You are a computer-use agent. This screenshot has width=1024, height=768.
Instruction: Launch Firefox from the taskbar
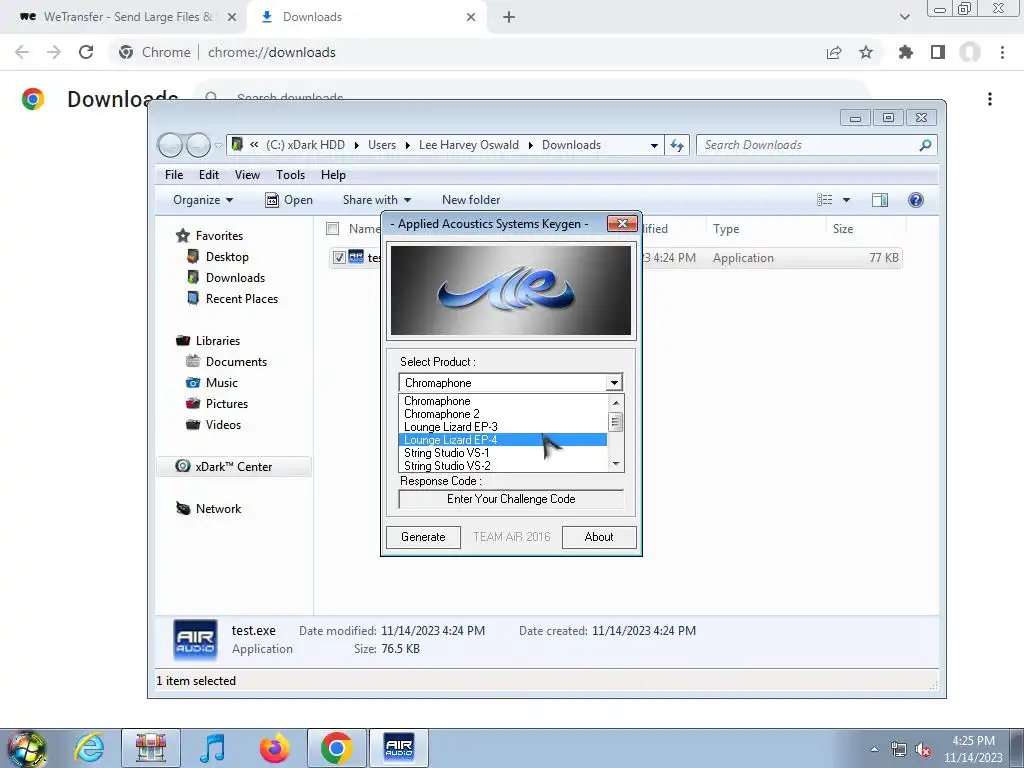click(274, 748)
